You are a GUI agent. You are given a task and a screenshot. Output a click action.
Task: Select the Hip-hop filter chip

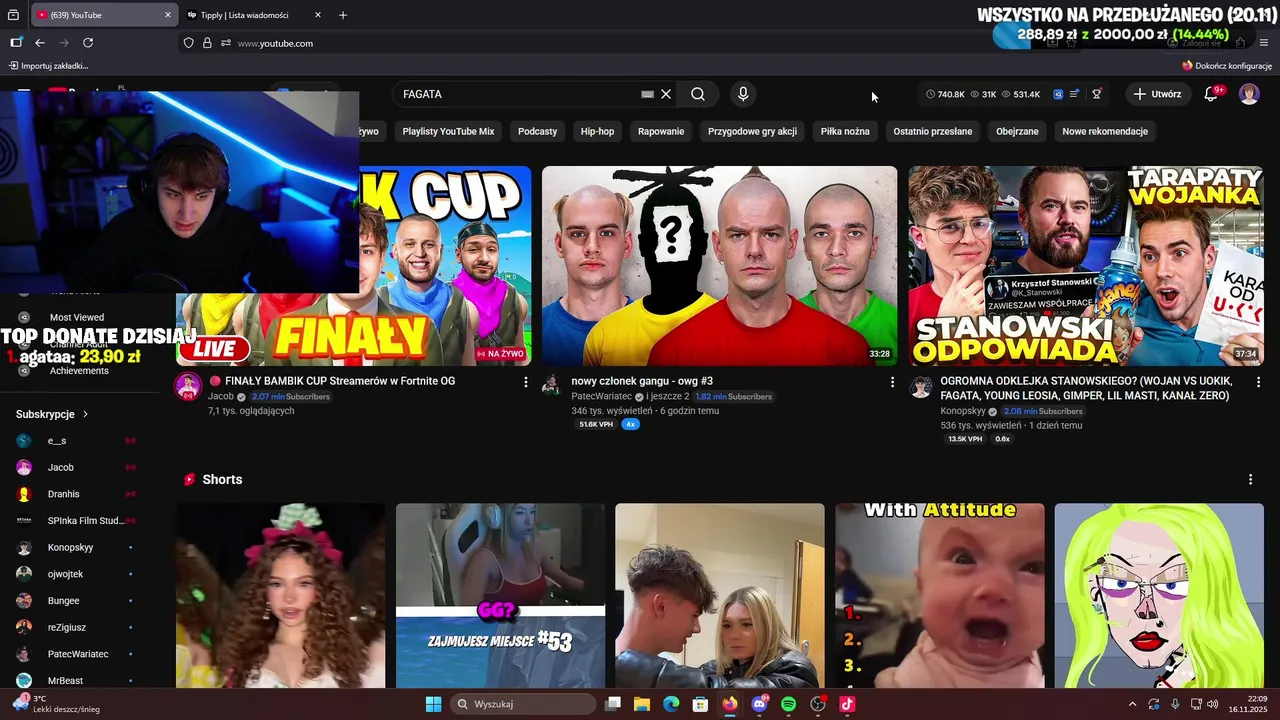[x=598, y=131]
